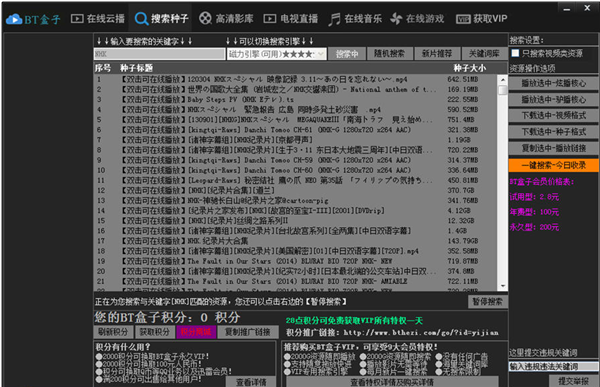Image resolution: width=600 pixels, height=387 pixels.
Task: Click the 获取VIP tab
Action: (x=482, y=19)
